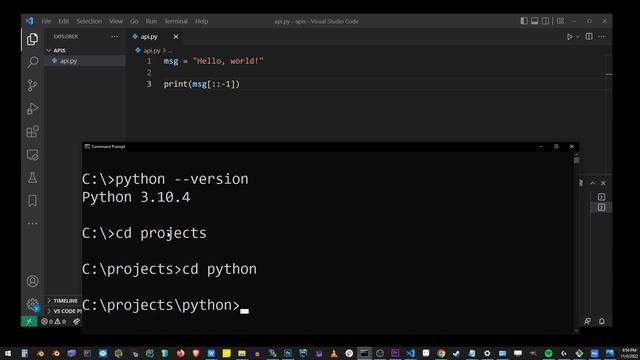Open the run button dropdown arrow
Viewport: 640px width, 360px height.
pyautogui.click(x=578, y=37)
